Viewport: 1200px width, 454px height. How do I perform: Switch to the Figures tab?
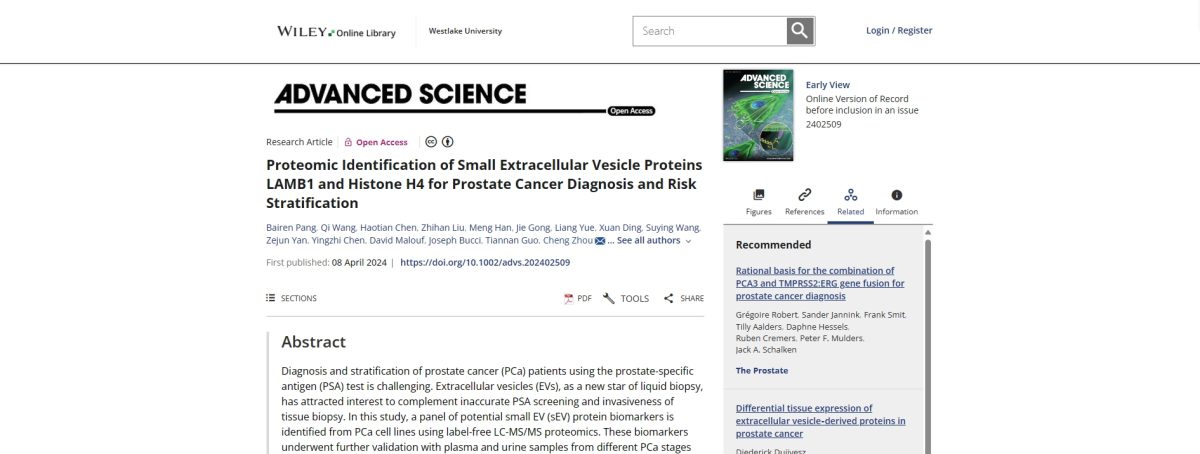759,201
